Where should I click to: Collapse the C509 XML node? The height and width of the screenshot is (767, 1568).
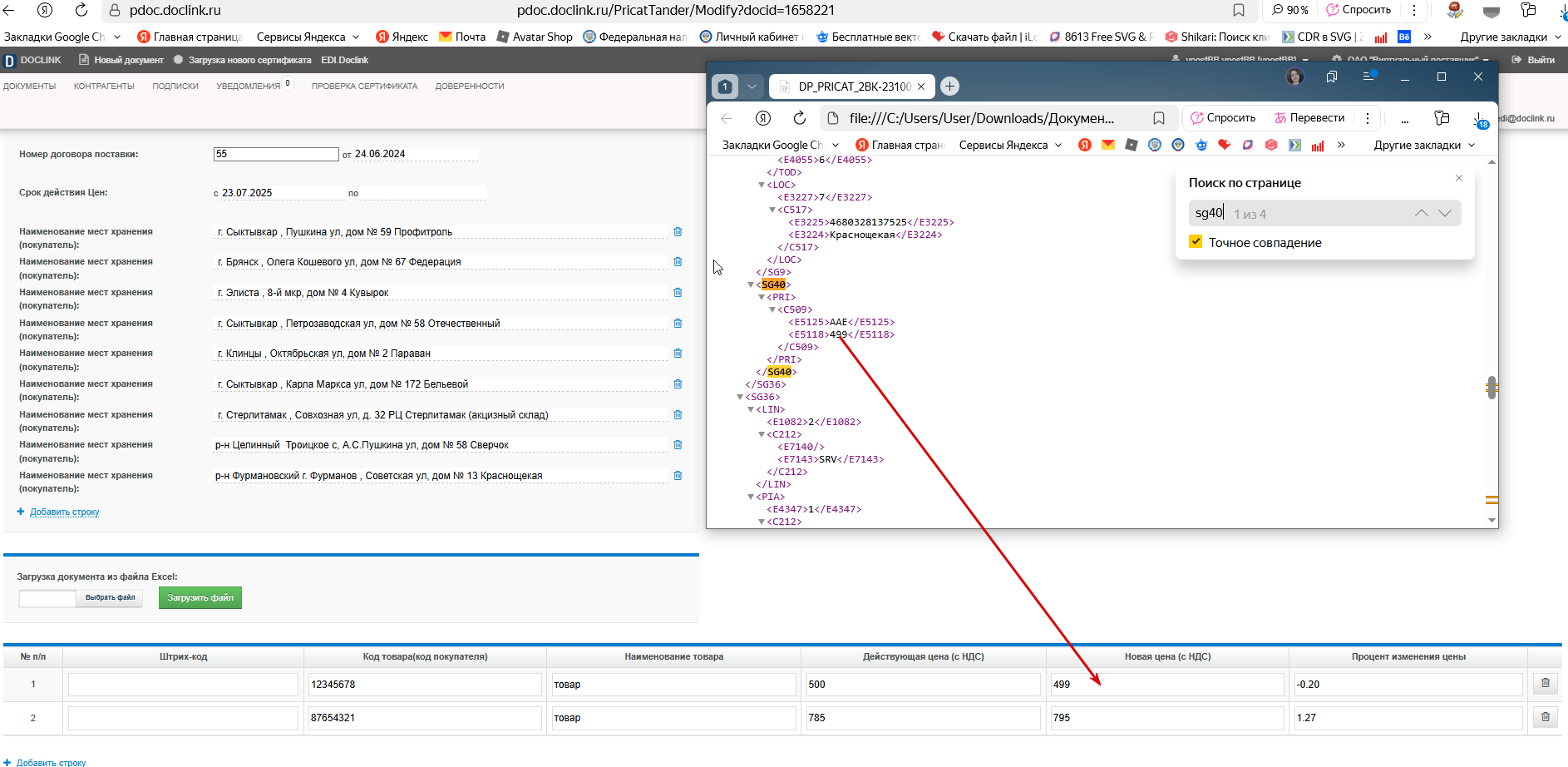click(x=772, y=309)
